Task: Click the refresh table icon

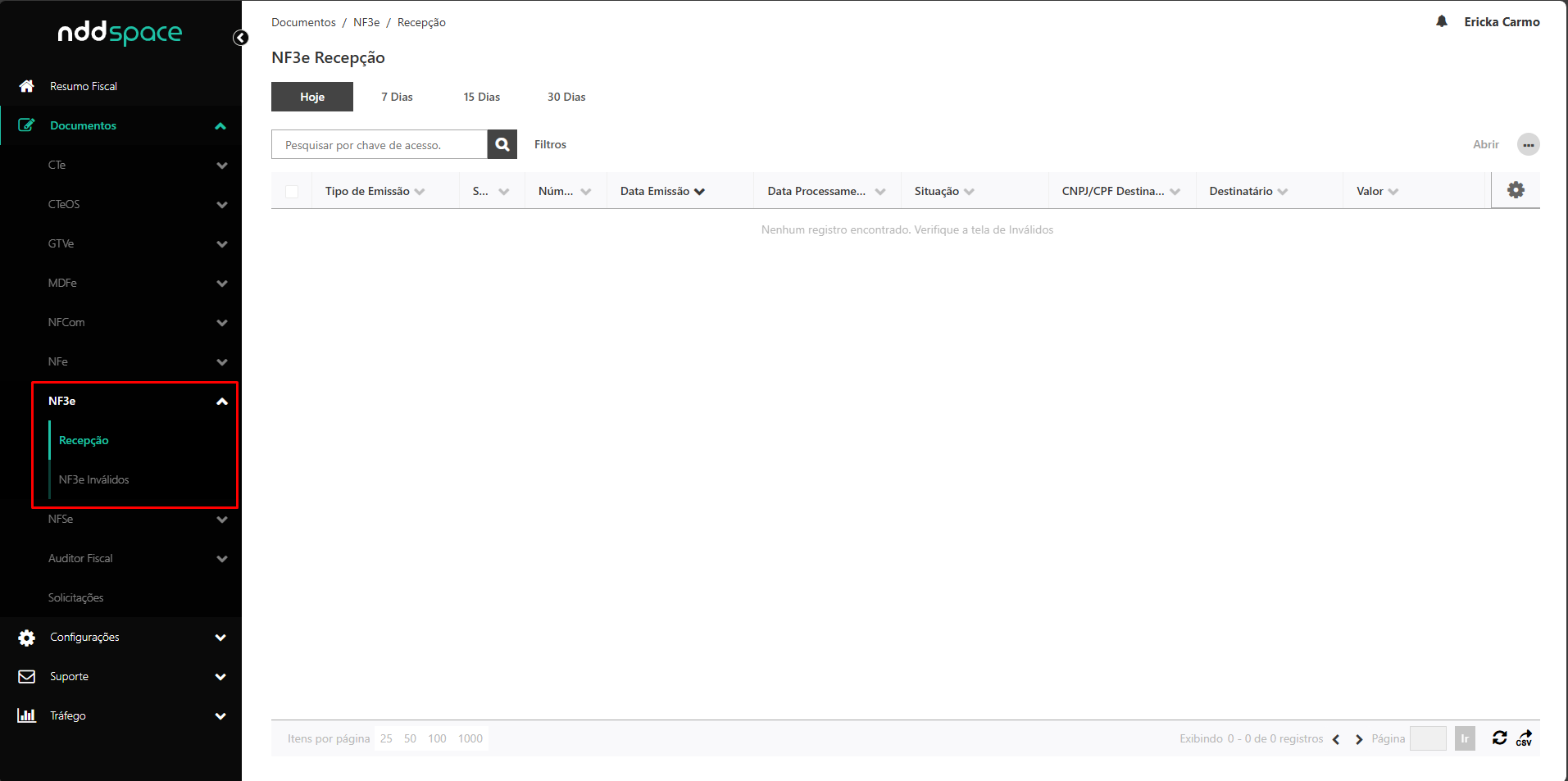Action: pyautogui.click(x=1499, y=738)
